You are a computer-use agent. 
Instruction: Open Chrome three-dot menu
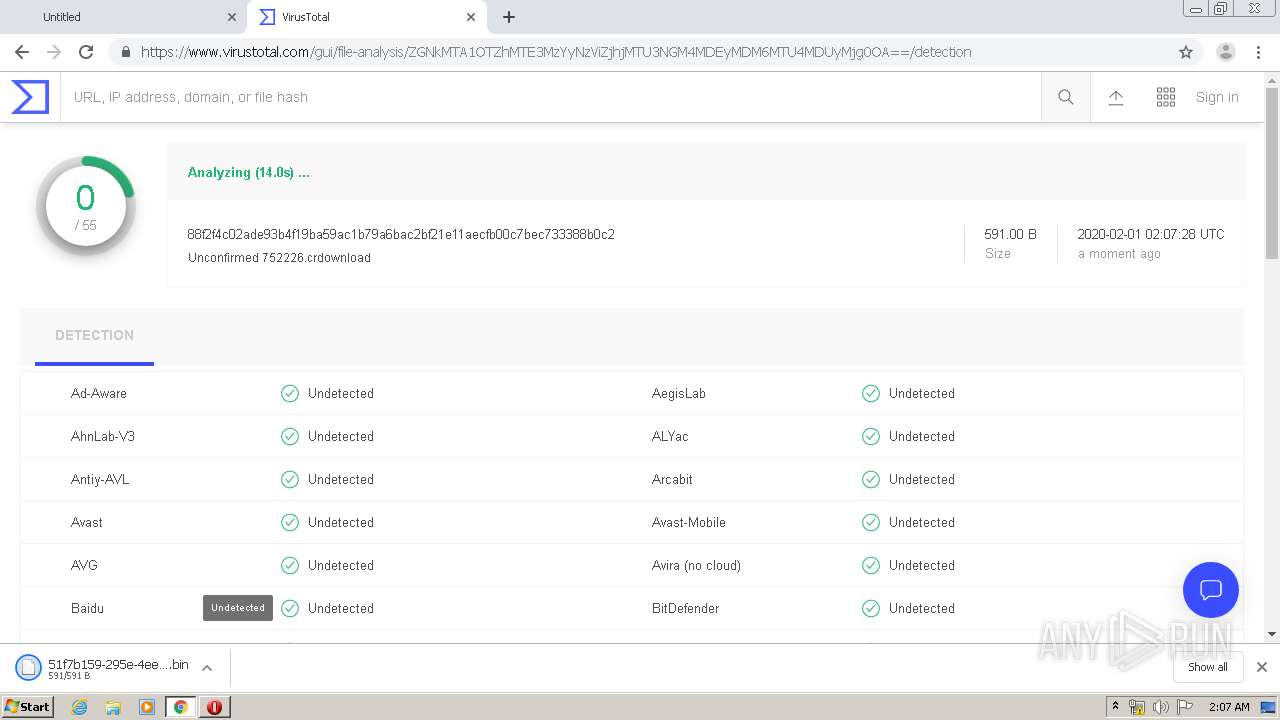[x=1258, y=52]
